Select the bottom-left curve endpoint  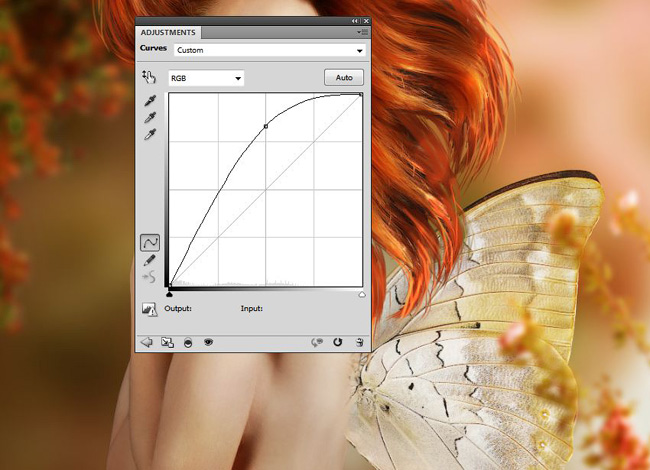point(170,285)
